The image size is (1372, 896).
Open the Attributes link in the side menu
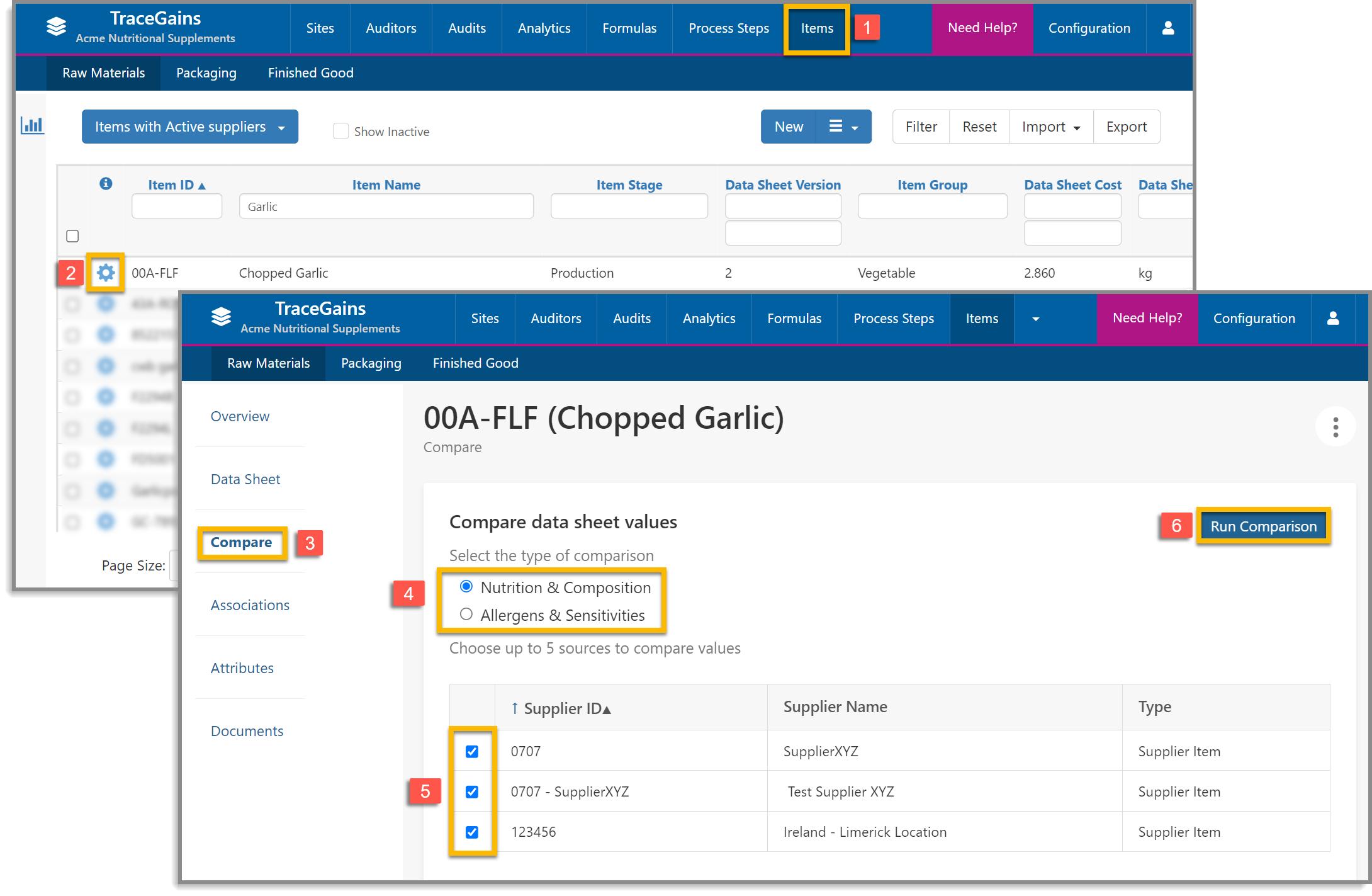tap(242, 668)
